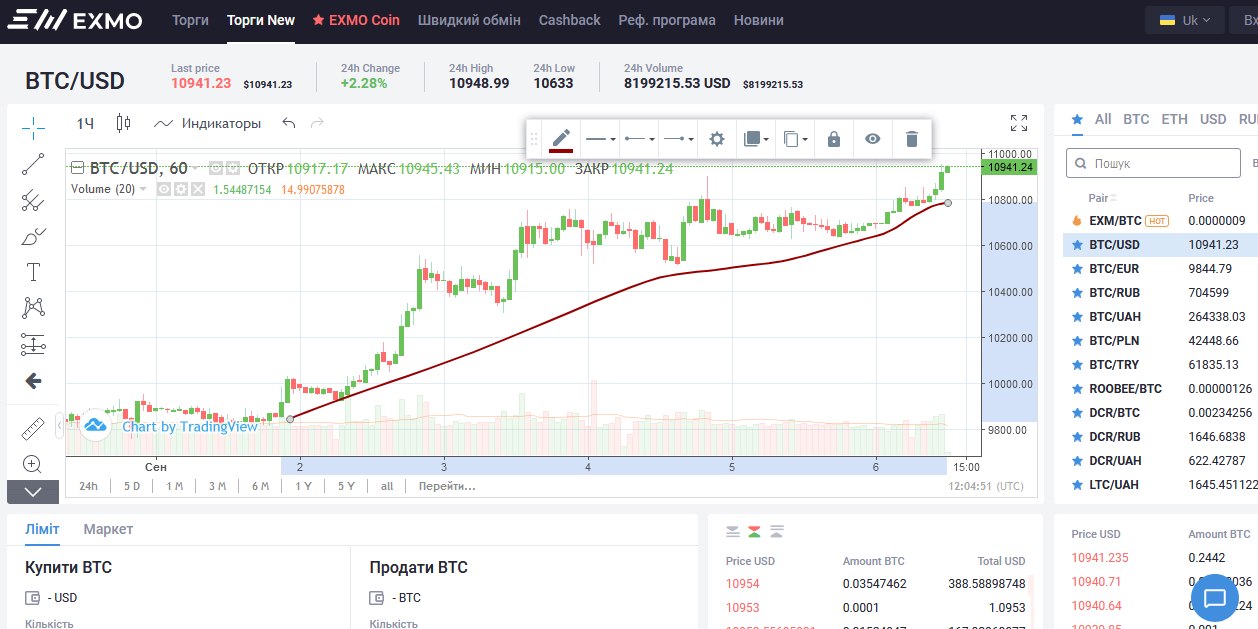The height and width of the screenshot is (629, 1258).
Task: Expand more drawing tools chevron
Action: 33,491
